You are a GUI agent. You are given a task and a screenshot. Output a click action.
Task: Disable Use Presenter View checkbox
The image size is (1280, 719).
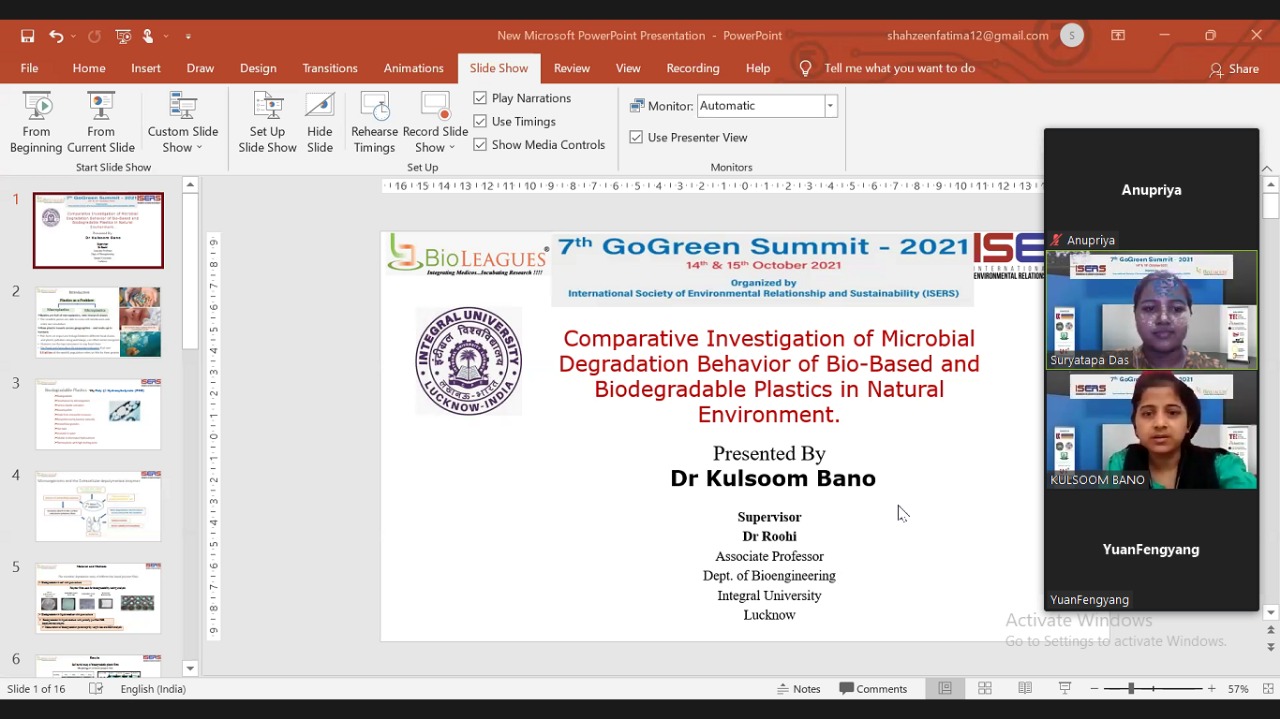click(636, 137)
